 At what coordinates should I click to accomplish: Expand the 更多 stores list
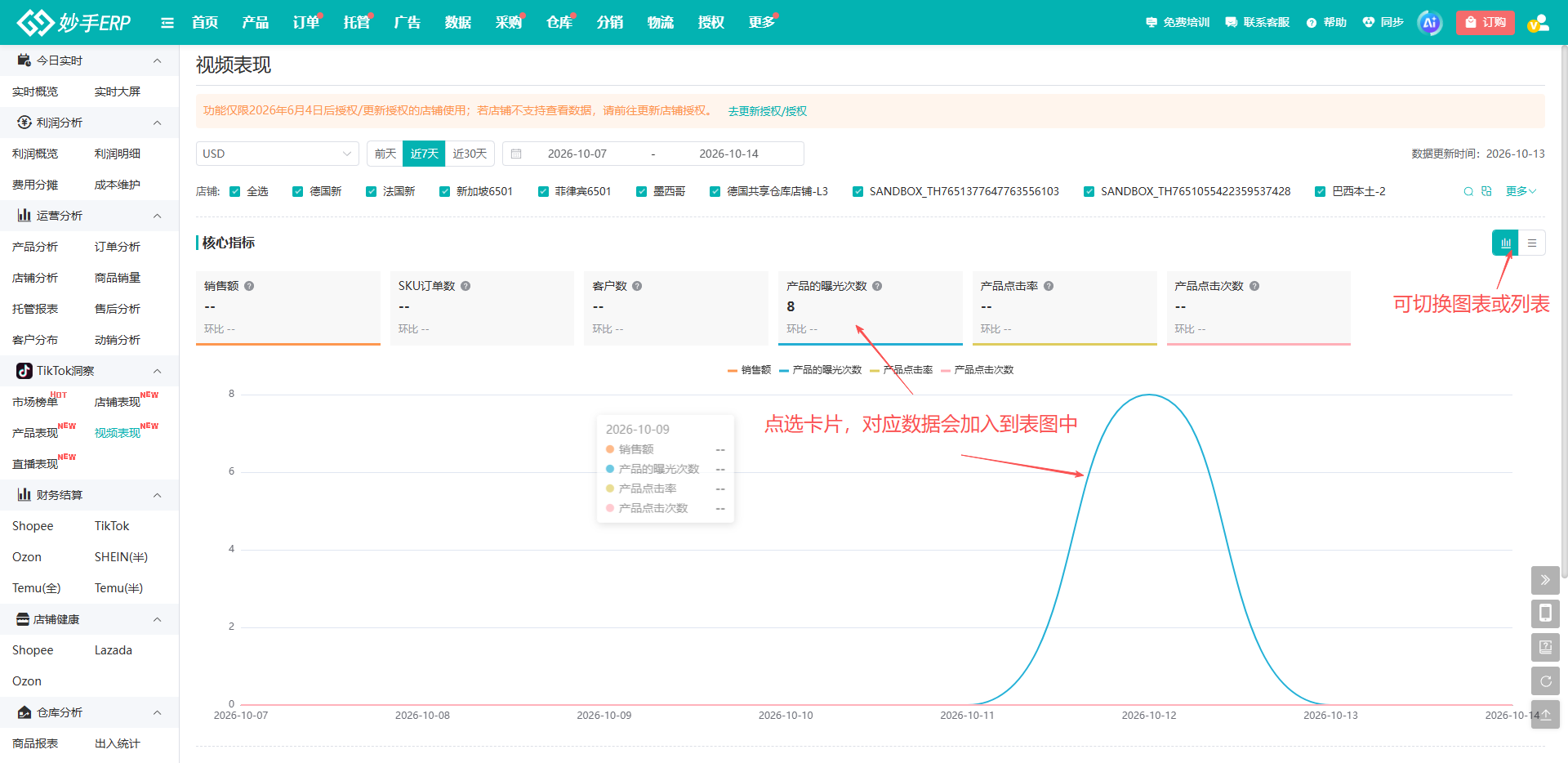[x=1521, y=191]
